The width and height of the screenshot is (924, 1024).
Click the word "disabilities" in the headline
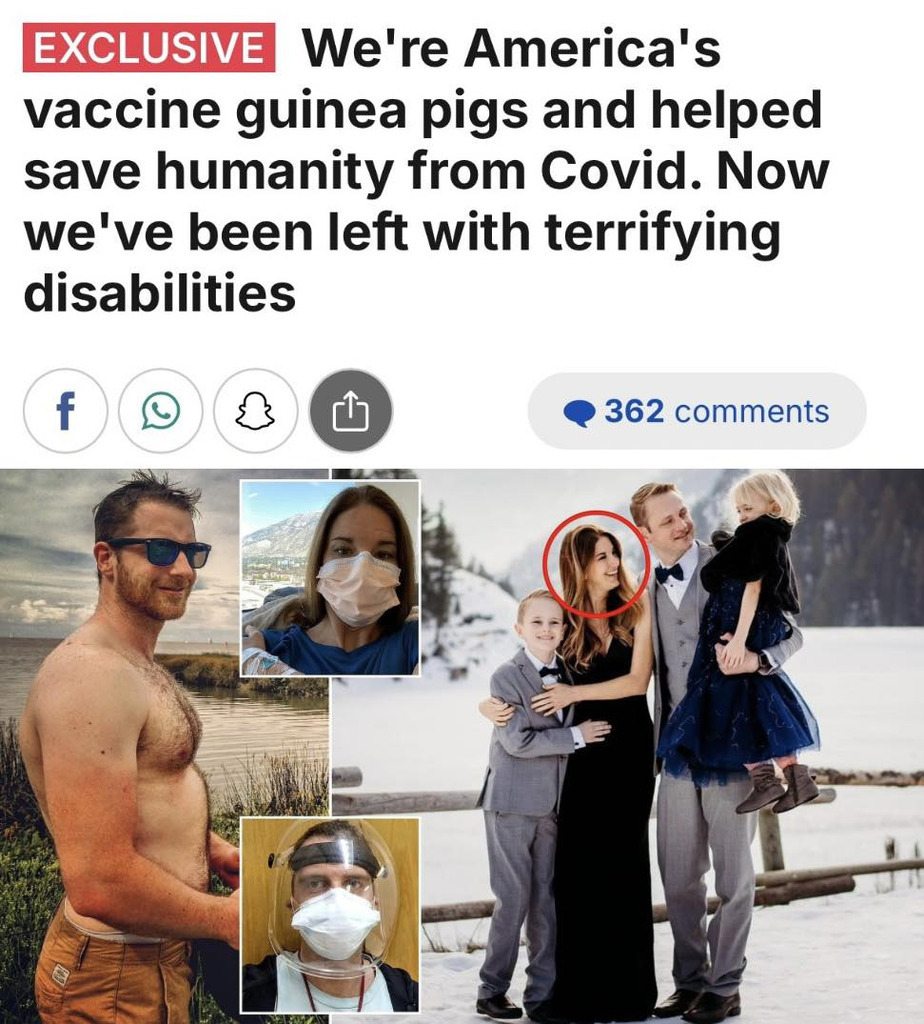coord(160,292)
